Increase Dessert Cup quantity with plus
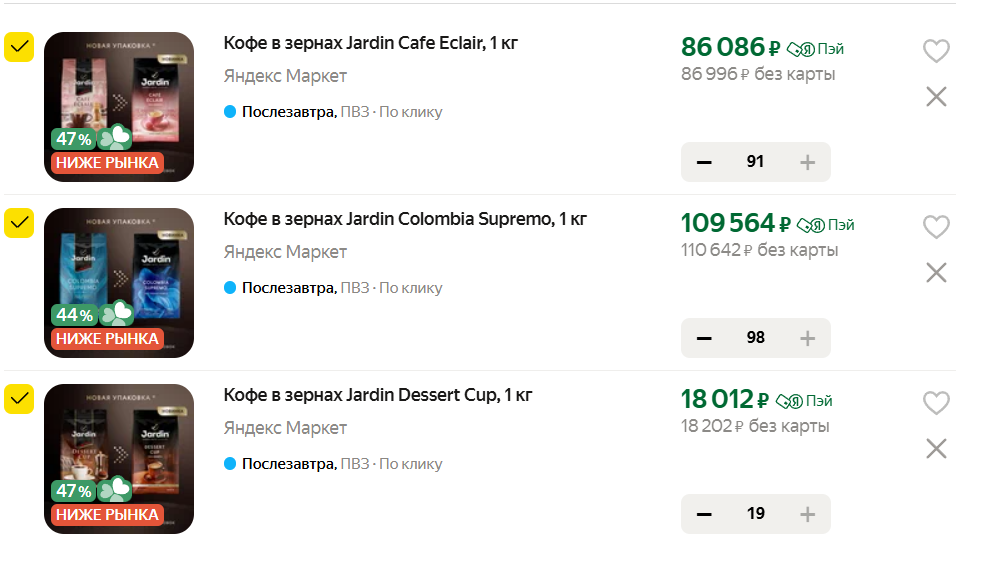Viewport: 988px width, 569px height. [808, 514]
